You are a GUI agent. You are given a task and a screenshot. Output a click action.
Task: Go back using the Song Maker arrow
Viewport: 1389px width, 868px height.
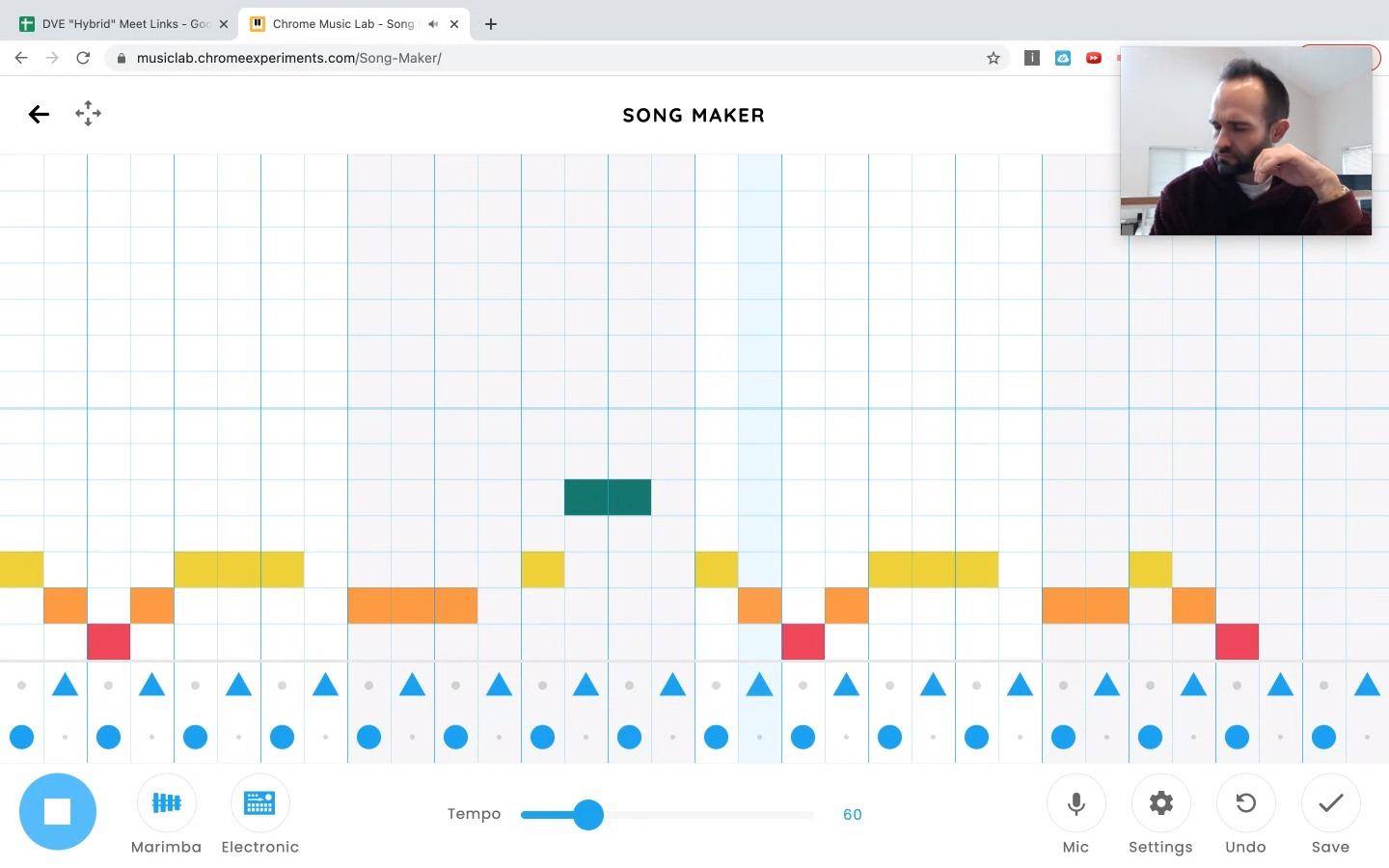click(x=39, y=115)
